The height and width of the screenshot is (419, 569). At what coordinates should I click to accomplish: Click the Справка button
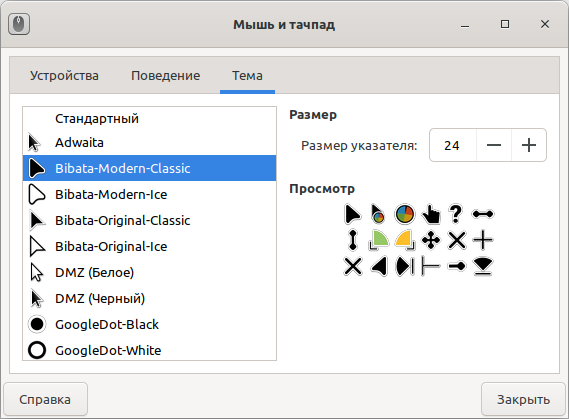(45, 399)
